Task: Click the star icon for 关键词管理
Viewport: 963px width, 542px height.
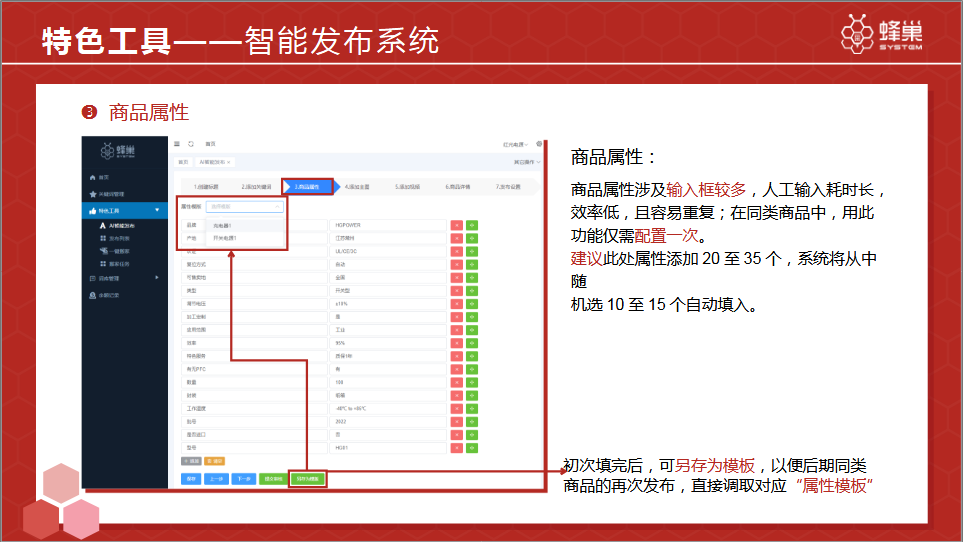Action: coord(93,194)
